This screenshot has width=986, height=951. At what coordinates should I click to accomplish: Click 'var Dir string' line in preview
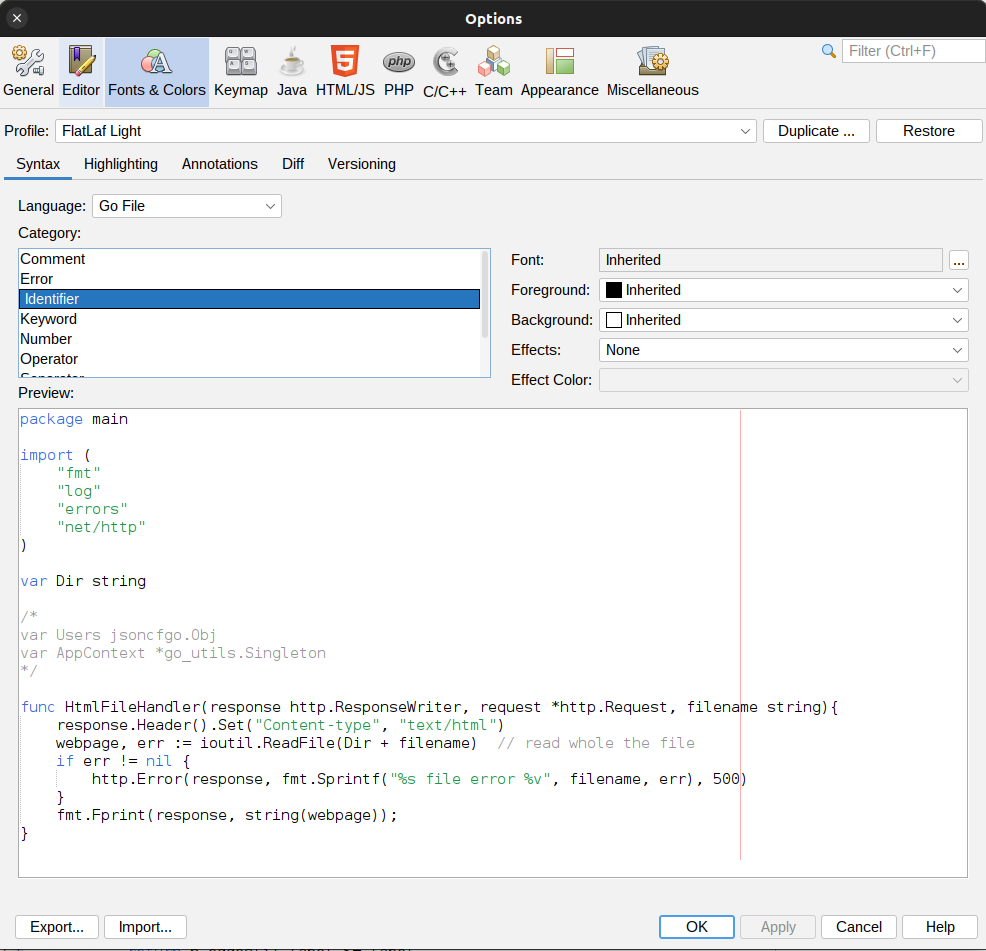pos(83,581)
